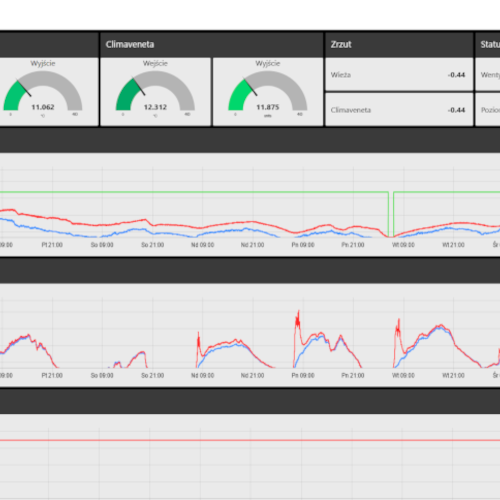This screenshot has height=500, width=500.
Task: Click the Statu panel header at right edge
Action: (x=488, y=45)
